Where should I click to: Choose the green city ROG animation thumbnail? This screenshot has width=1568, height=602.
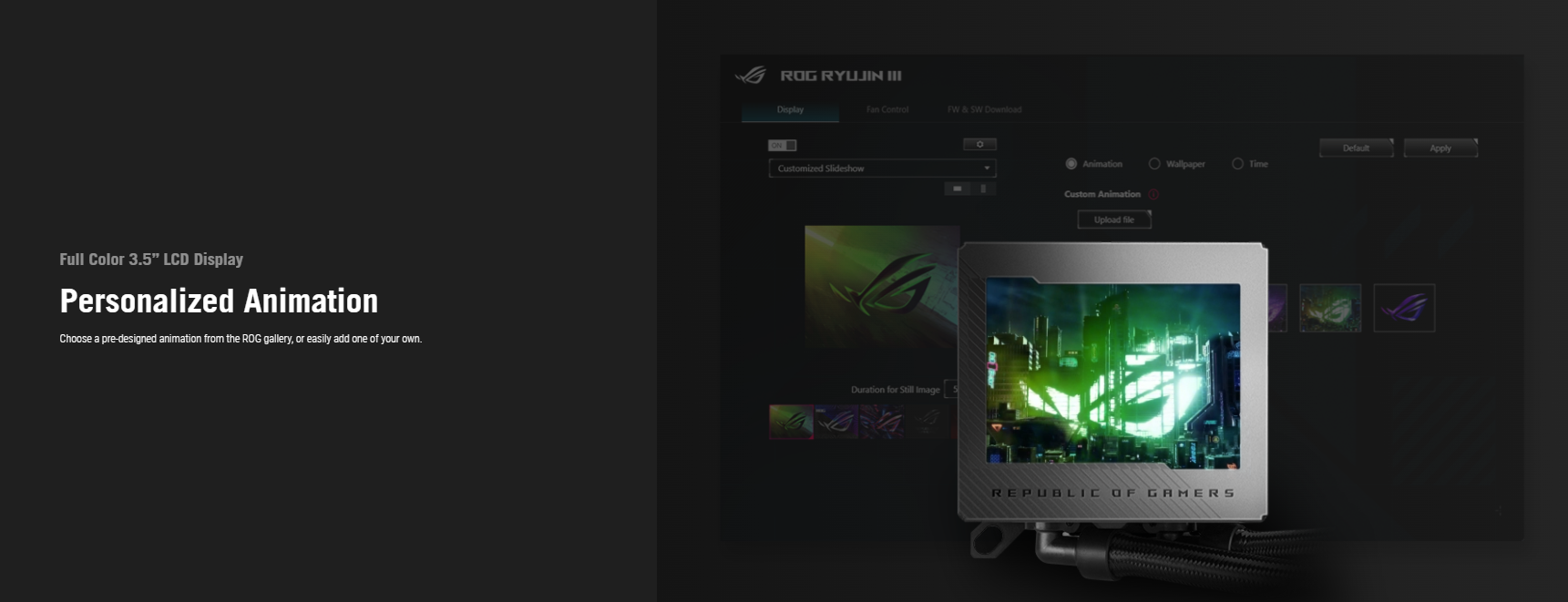[1329, 308]
